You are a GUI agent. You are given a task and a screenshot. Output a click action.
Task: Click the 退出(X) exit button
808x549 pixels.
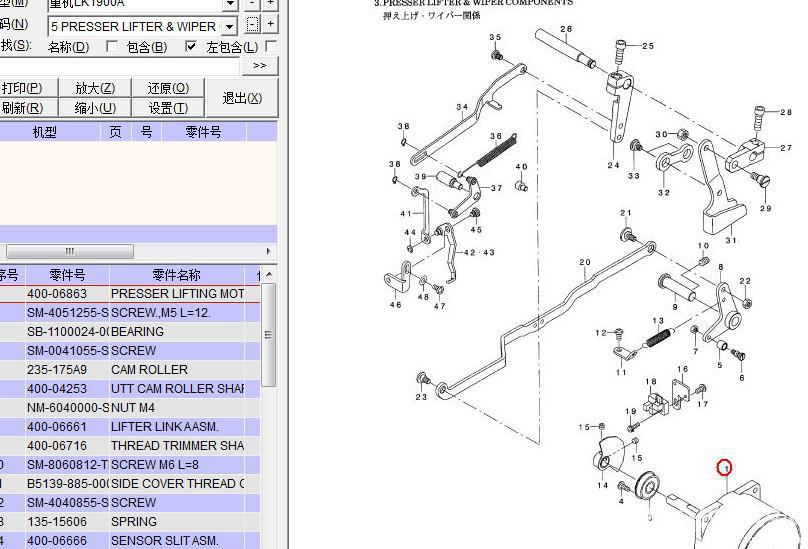coord(242,98)
